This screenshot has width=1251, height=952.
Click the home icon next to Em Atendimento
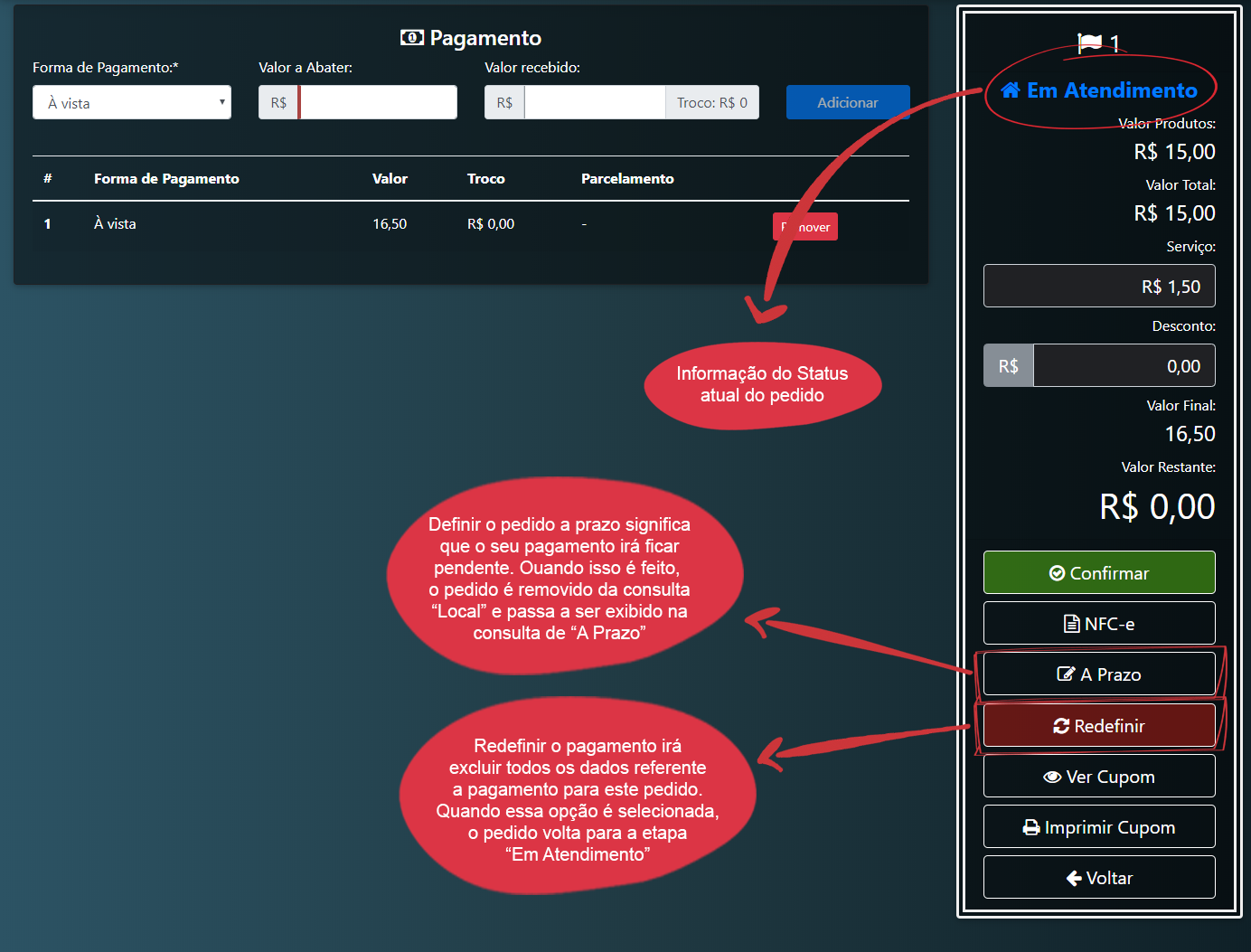coord(1011,90)
